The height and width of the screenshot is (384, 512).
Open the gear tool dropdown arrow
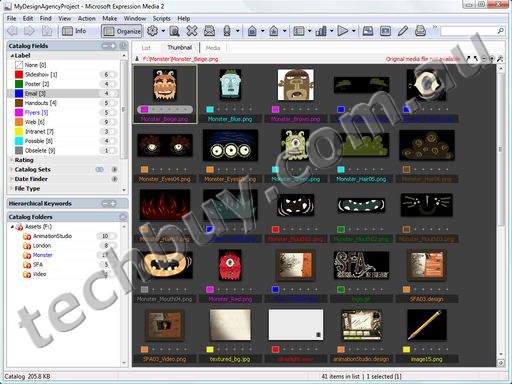(x=163, y=31)
